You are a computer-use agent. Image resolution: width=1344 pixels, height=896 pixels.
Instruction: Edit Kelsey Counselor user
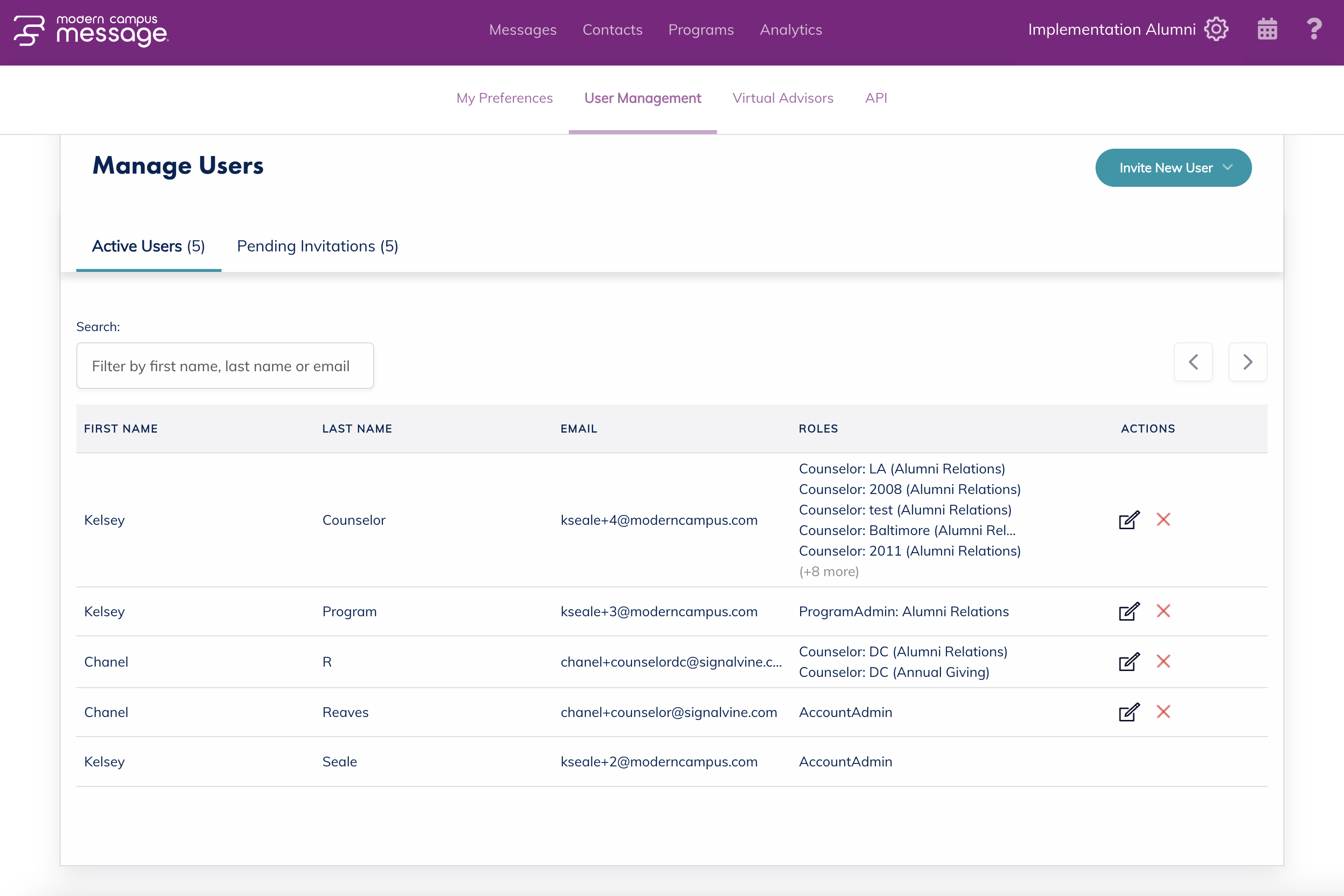coord(1129,520)
